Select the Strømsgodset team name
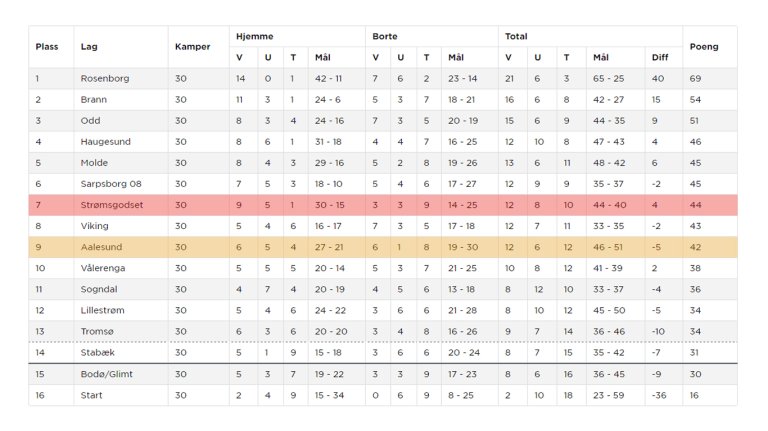The height and width of the screenshot is (431, 768). (x=112, y=204)
